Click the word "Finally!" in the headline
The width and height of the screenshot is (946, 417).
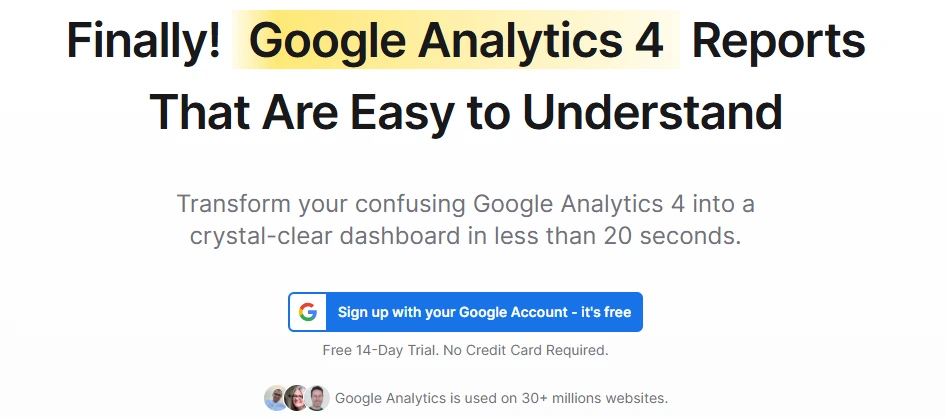click(143, 41)
